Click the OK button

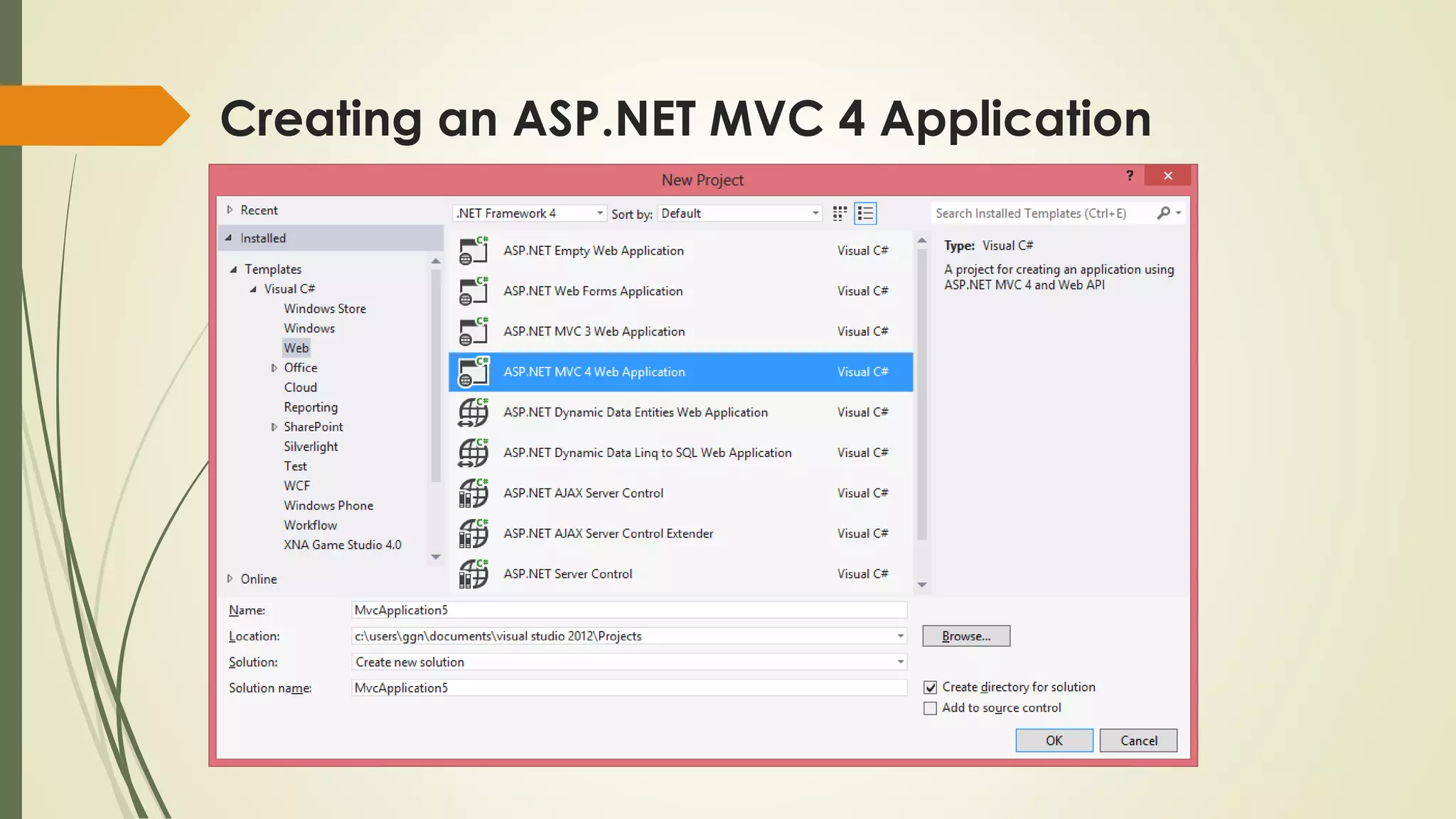(1054, 741)
